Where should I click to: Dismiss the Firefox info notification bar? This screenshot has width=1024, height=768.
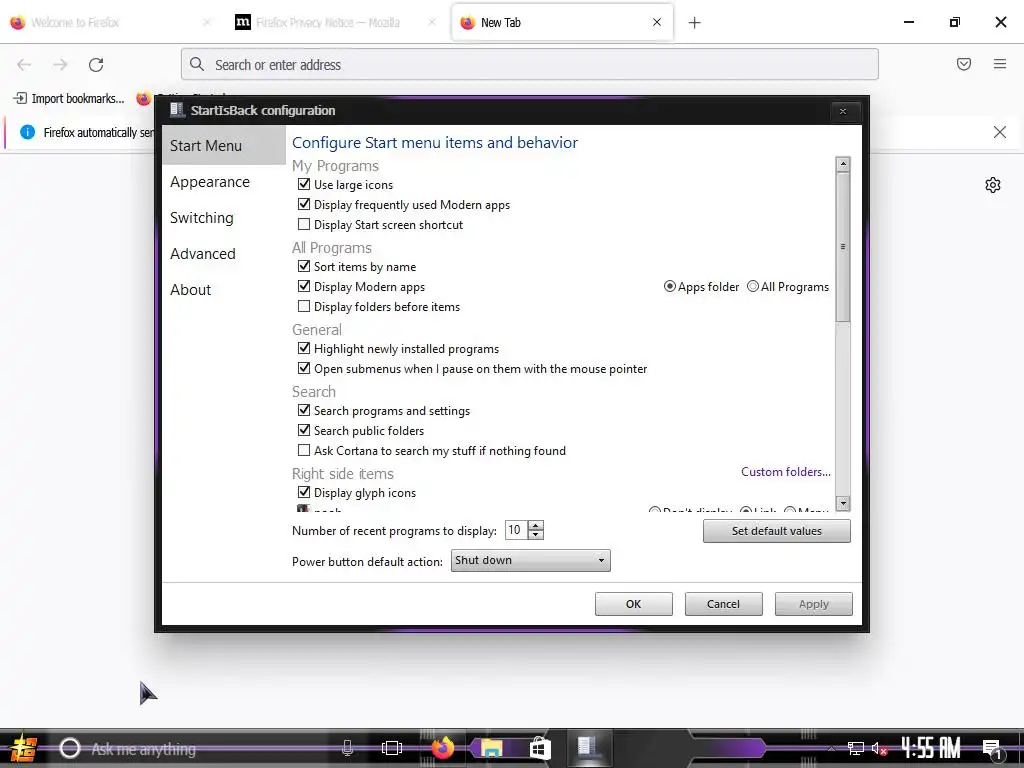(x=999, y=132)
